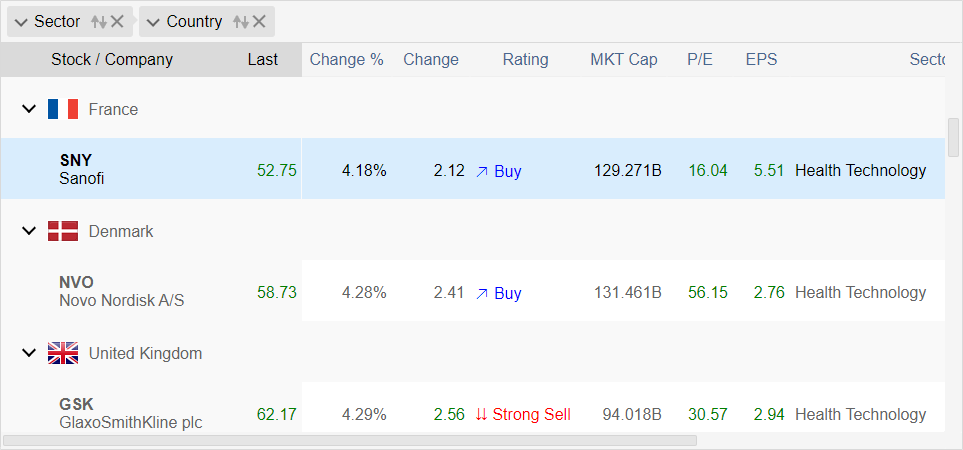
Task: Click the vertical scrollbar thumb
Action: pyautogui.click(x=954, y=137)
